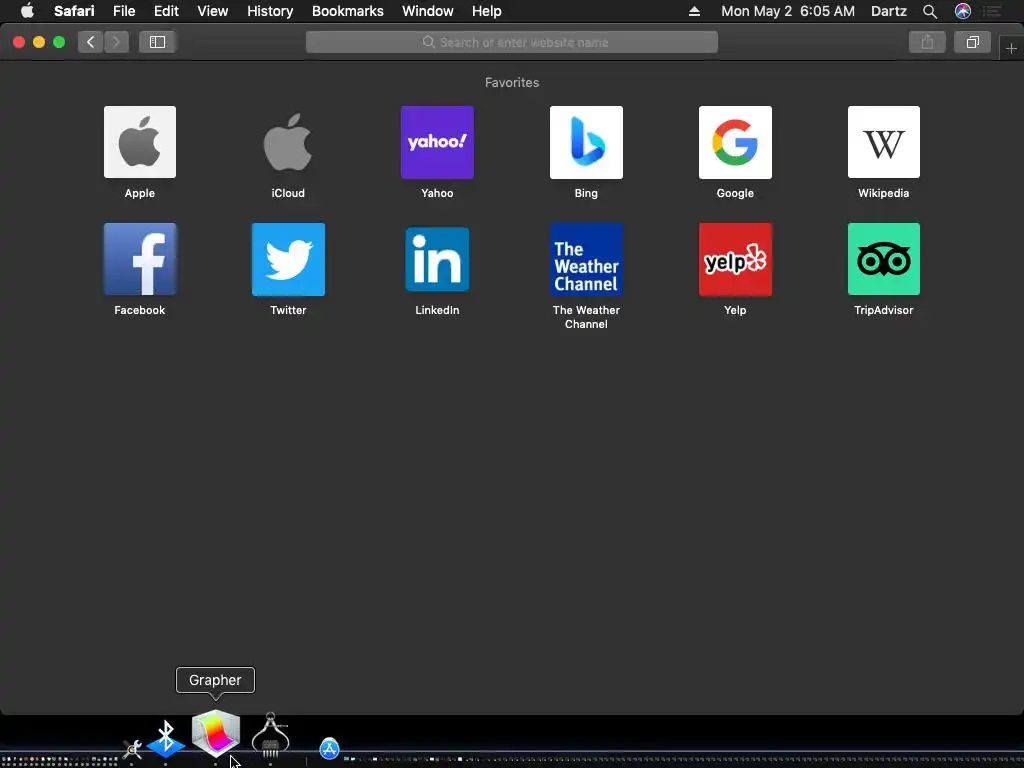Open the Apple favorite site

pos(140,142)
